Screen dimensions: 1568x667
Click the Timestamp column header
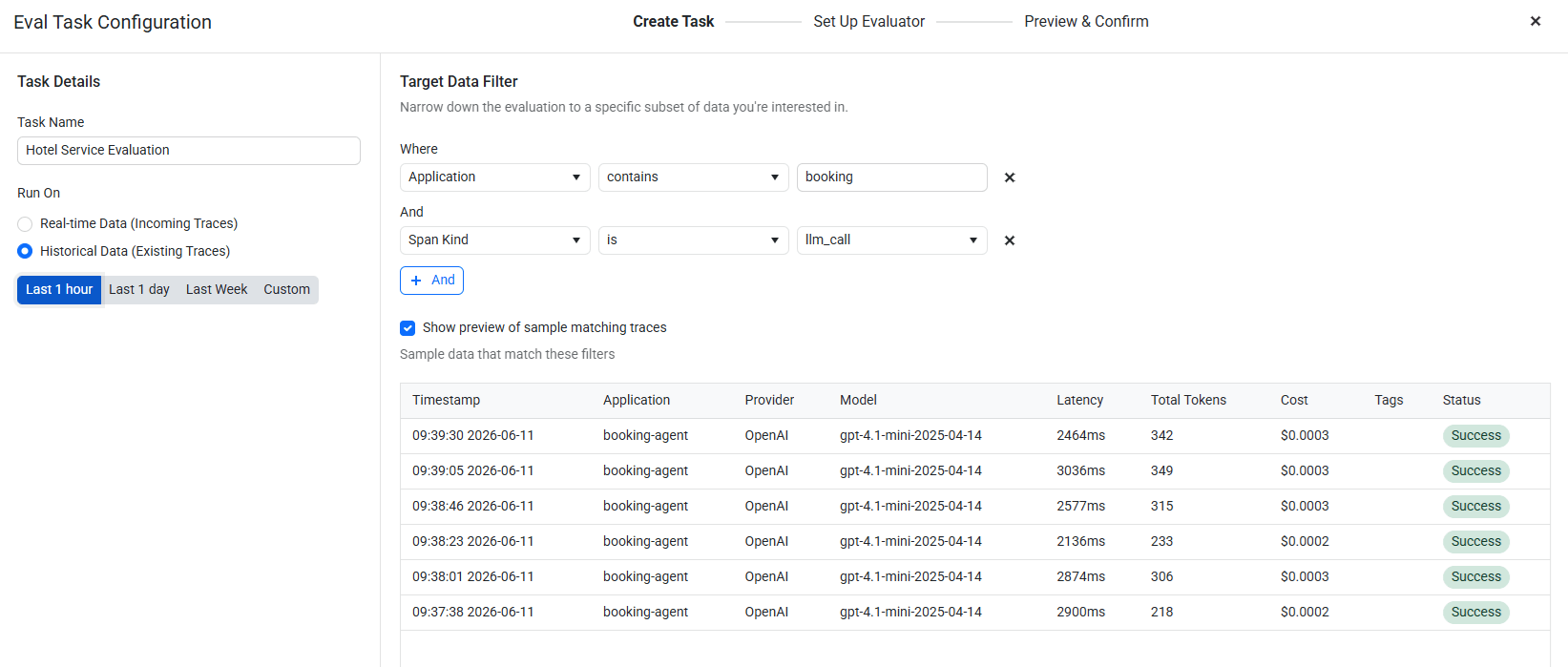(x=447, y=401)
